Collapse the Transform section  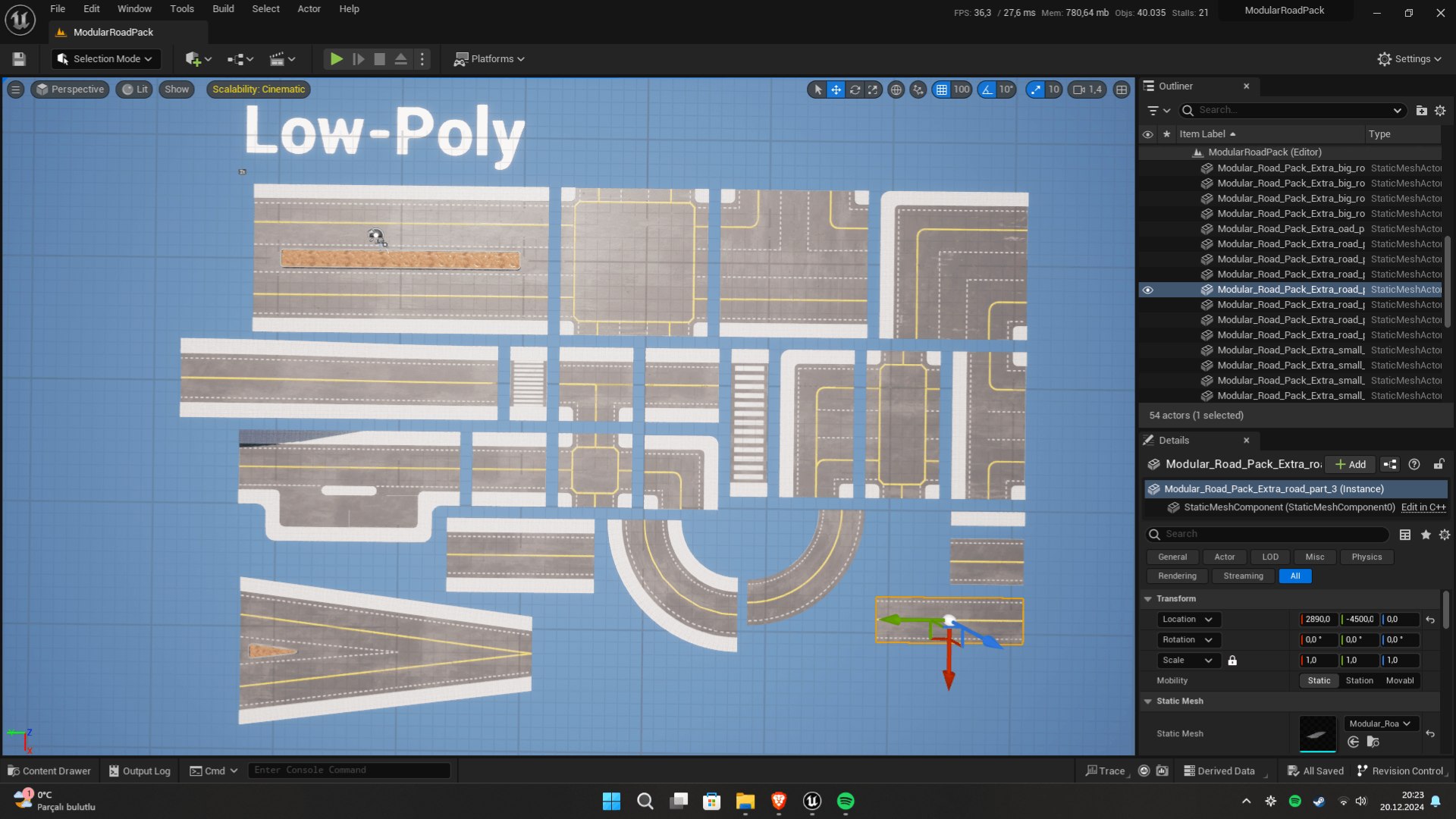pos(1147,599)
